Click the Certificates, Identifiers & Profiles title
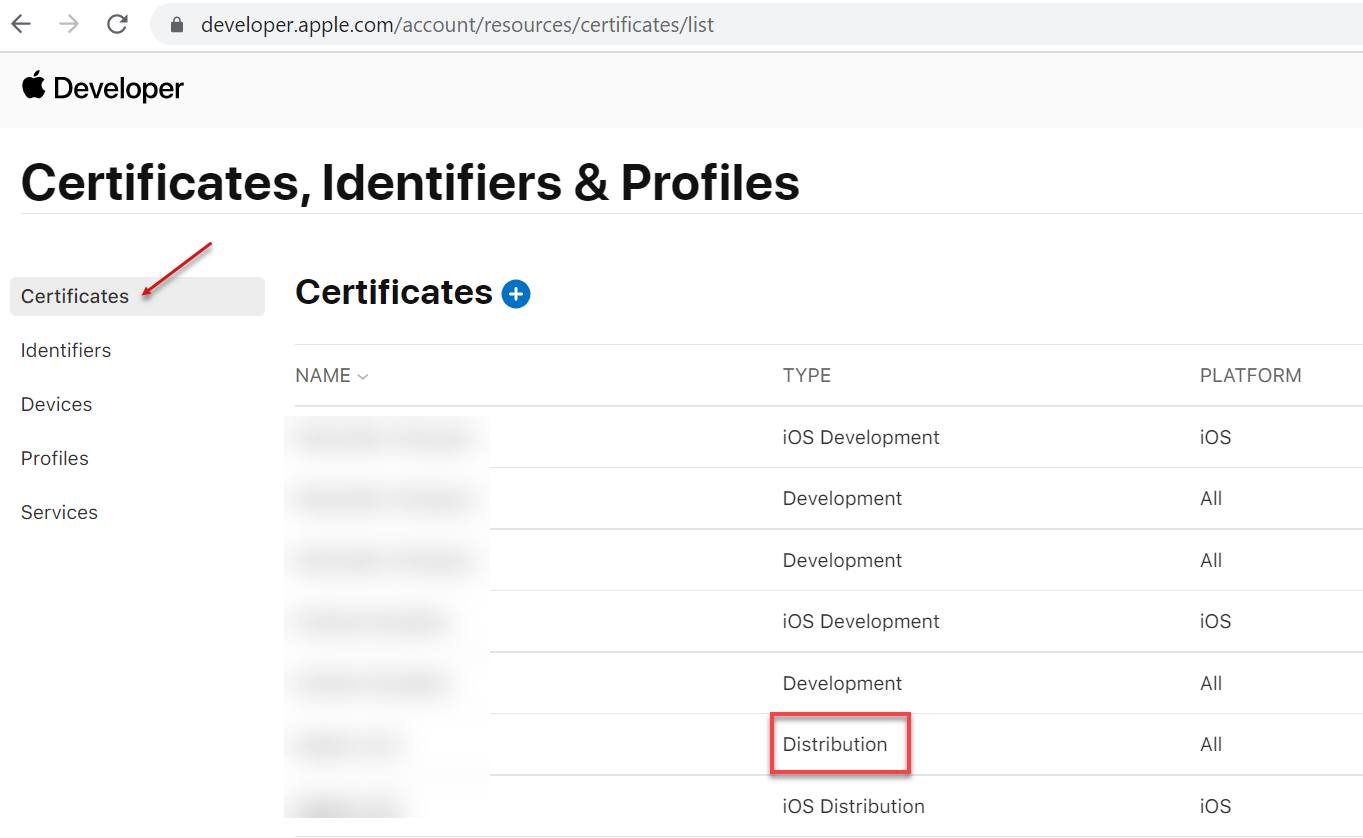Screen dimensions: 1363x838 (x=410, y=183)
